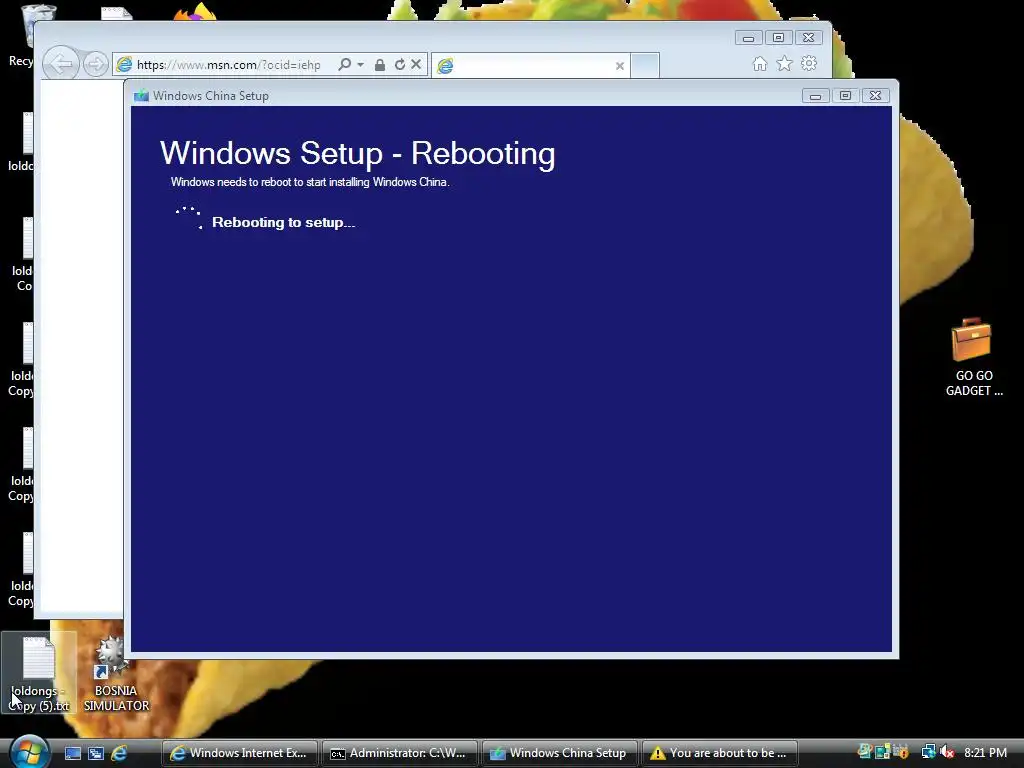Click the address bar search magnifier icon
The width and height of the screenshot is (1024, 768).
pyautogui.click(x=344, y=64)
